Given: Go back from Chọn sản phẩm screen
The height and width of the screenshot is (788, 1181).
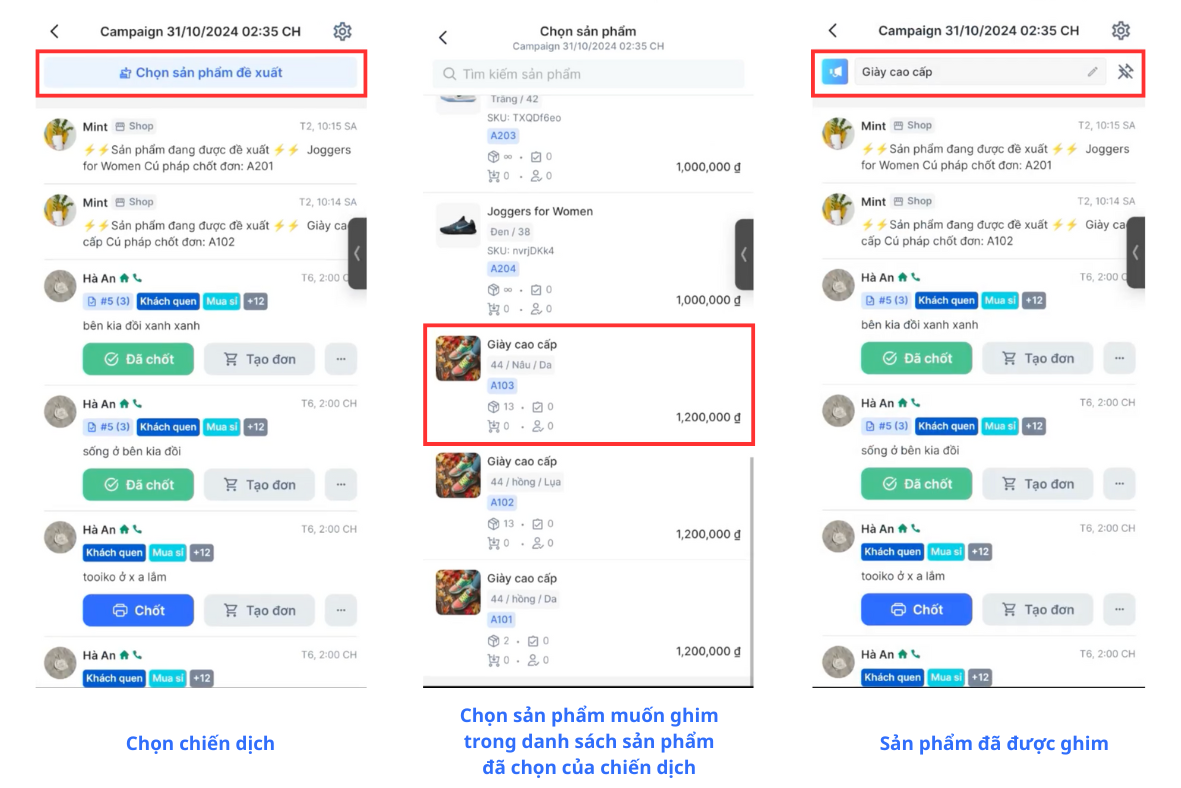Looking at the screenshot, I should click(443, 37).
